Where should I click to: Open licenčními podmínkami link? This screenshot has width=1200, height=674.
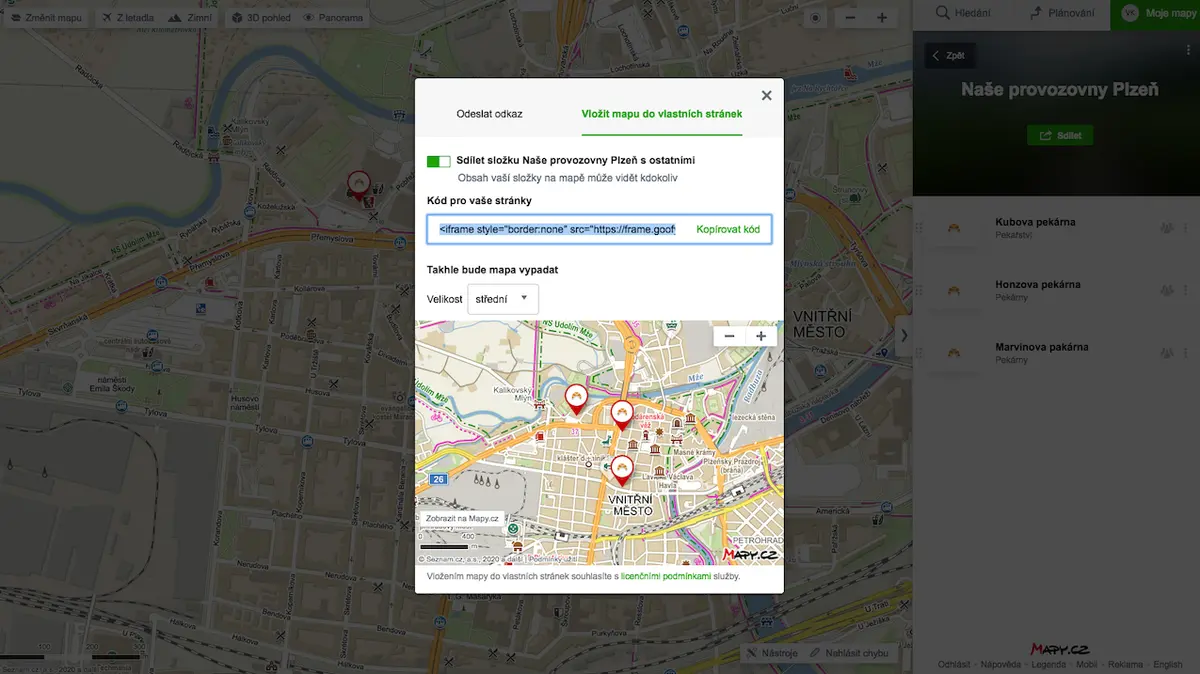point(665,577)
